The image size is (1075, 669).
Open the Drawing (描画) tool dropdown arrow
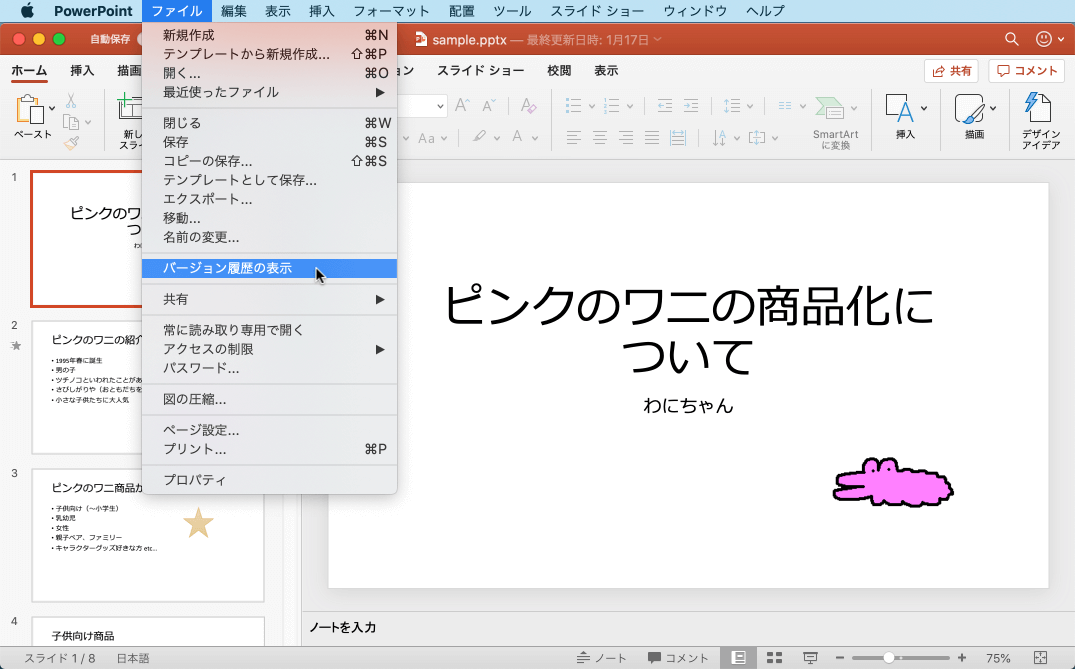point(992,108)
